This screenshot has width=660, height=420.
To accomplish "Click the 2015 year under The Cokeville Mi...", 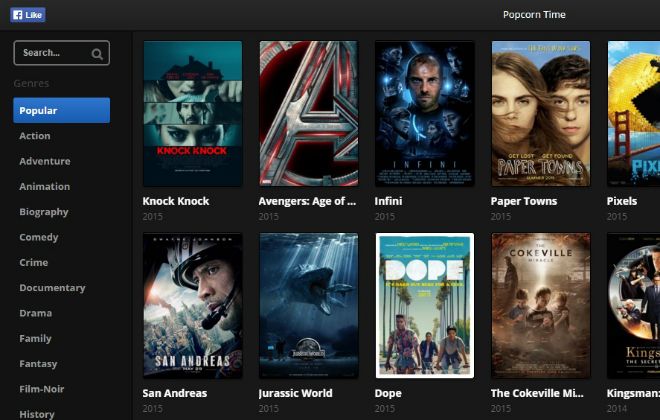I will pyautogui.click(x=501, y=409).
